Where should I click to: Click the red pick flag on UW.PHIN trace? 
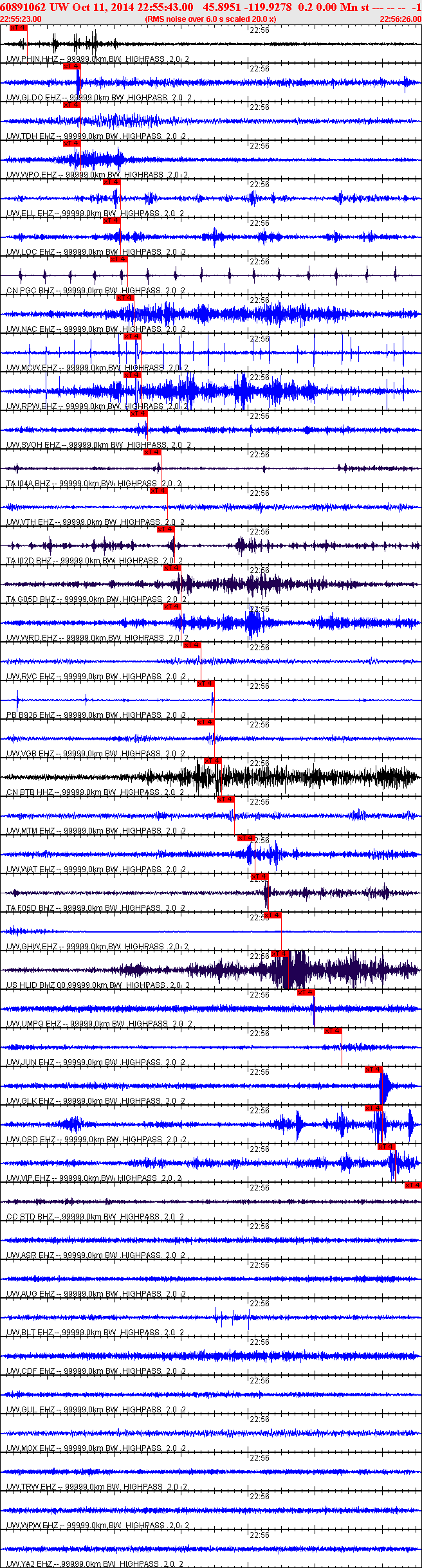tap(19, 28)
